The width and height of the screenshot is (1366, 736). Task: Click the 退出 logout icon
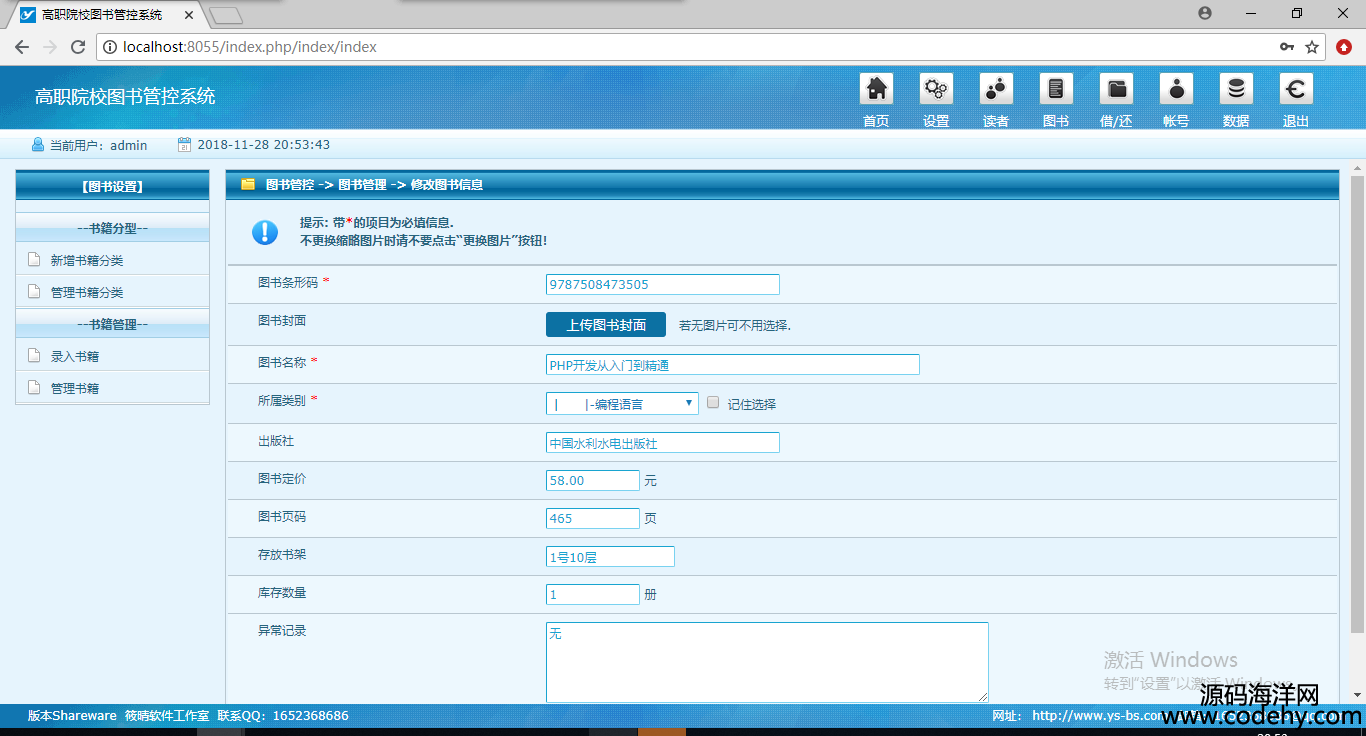pos(1296,90)
